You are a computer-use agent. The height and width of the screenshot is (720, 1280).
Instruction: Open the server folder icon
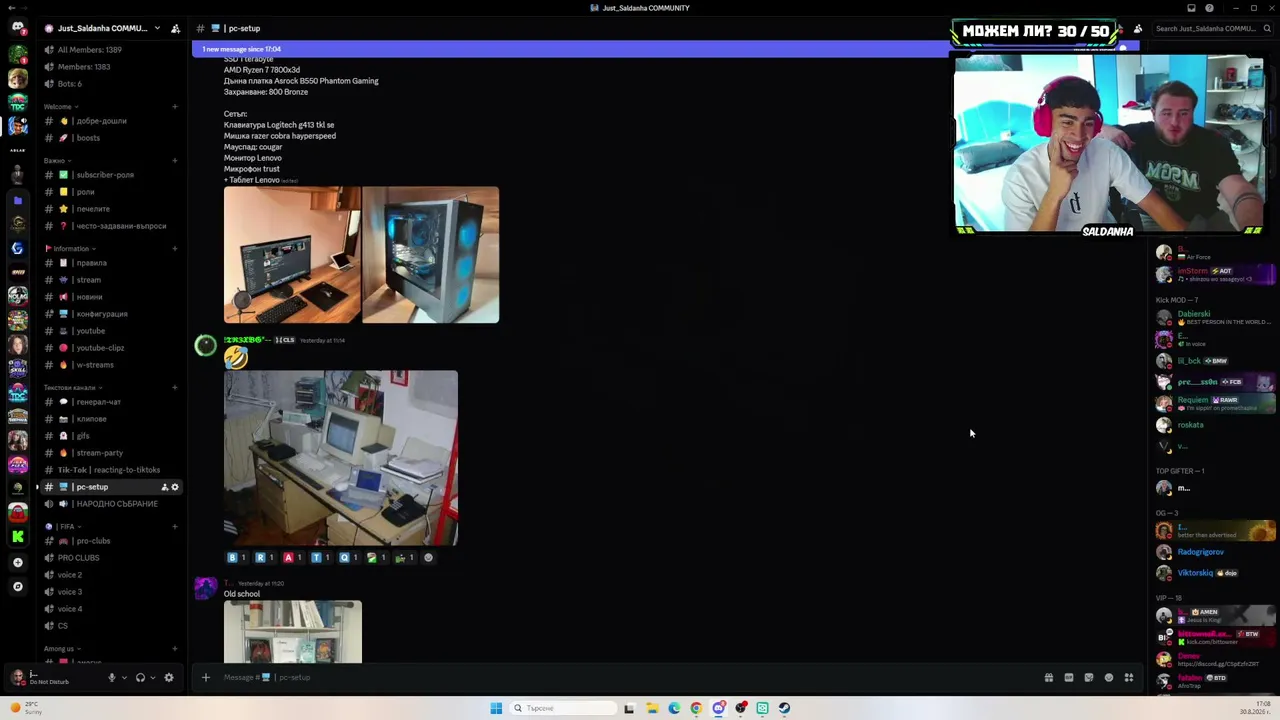point(17,200)
